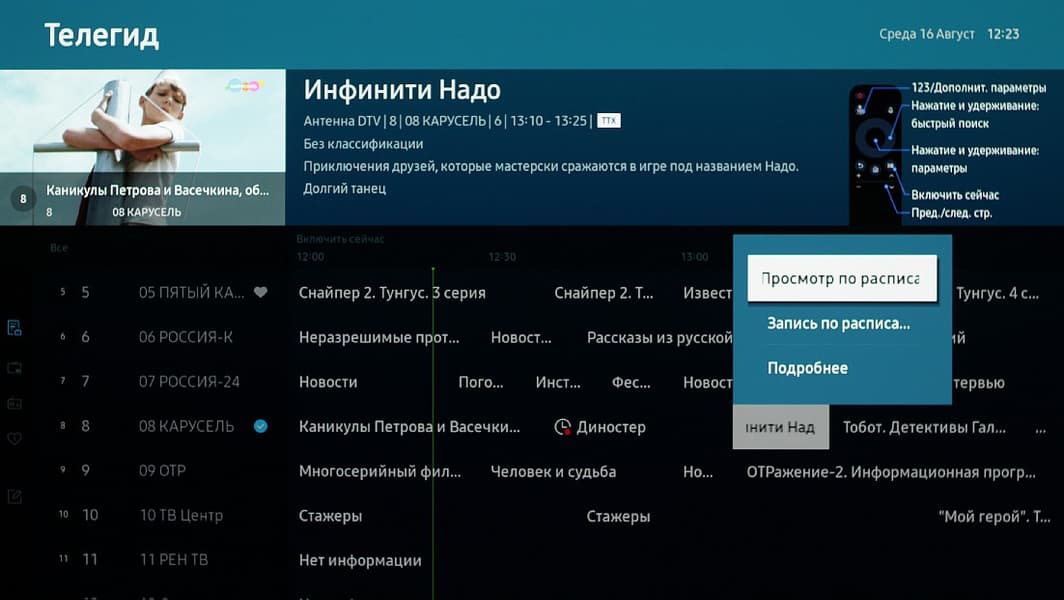Open favorites heart icon in the left sidebar
1064x600 pixels.
coord(14,438)
